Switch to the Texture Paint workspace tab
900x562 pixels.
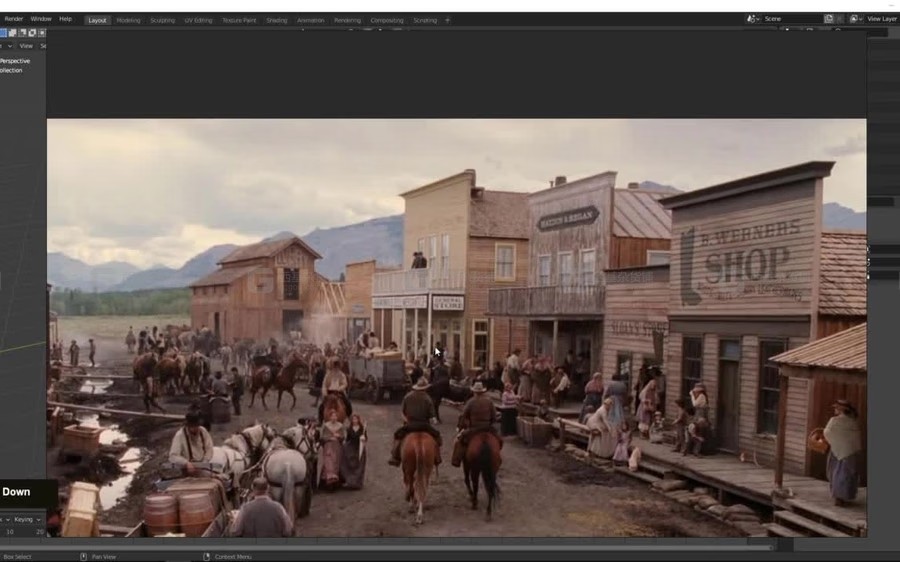click(x=239, y=20)
